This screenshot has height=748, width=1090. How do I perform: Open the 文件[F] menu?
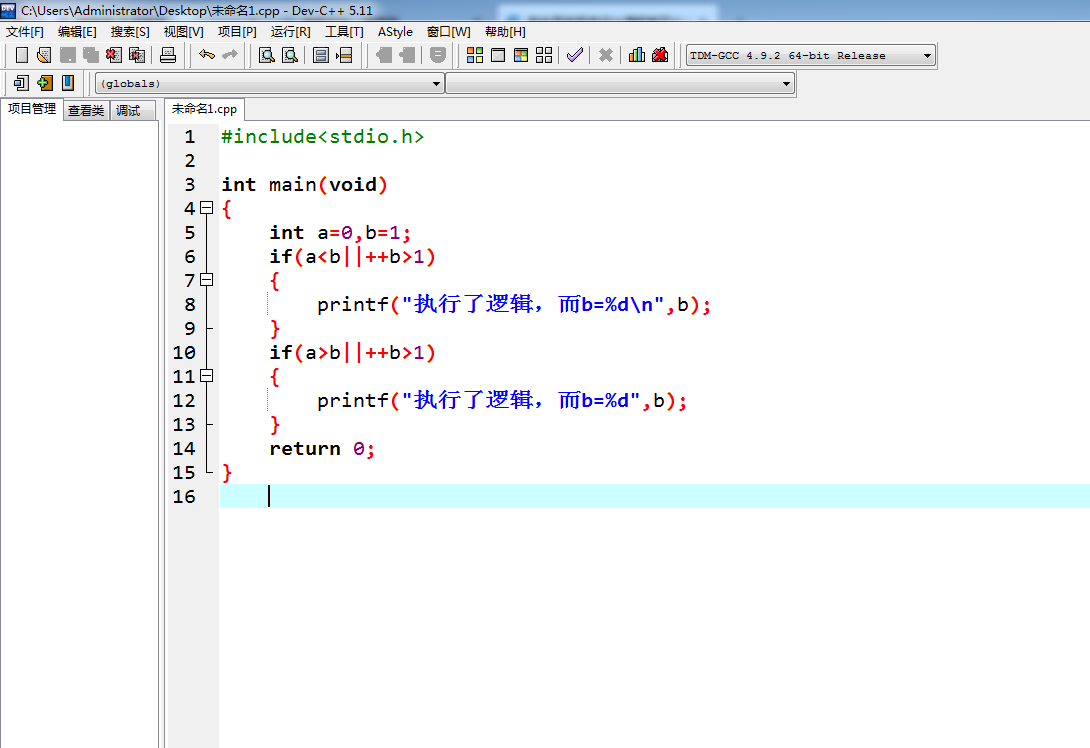25,32
